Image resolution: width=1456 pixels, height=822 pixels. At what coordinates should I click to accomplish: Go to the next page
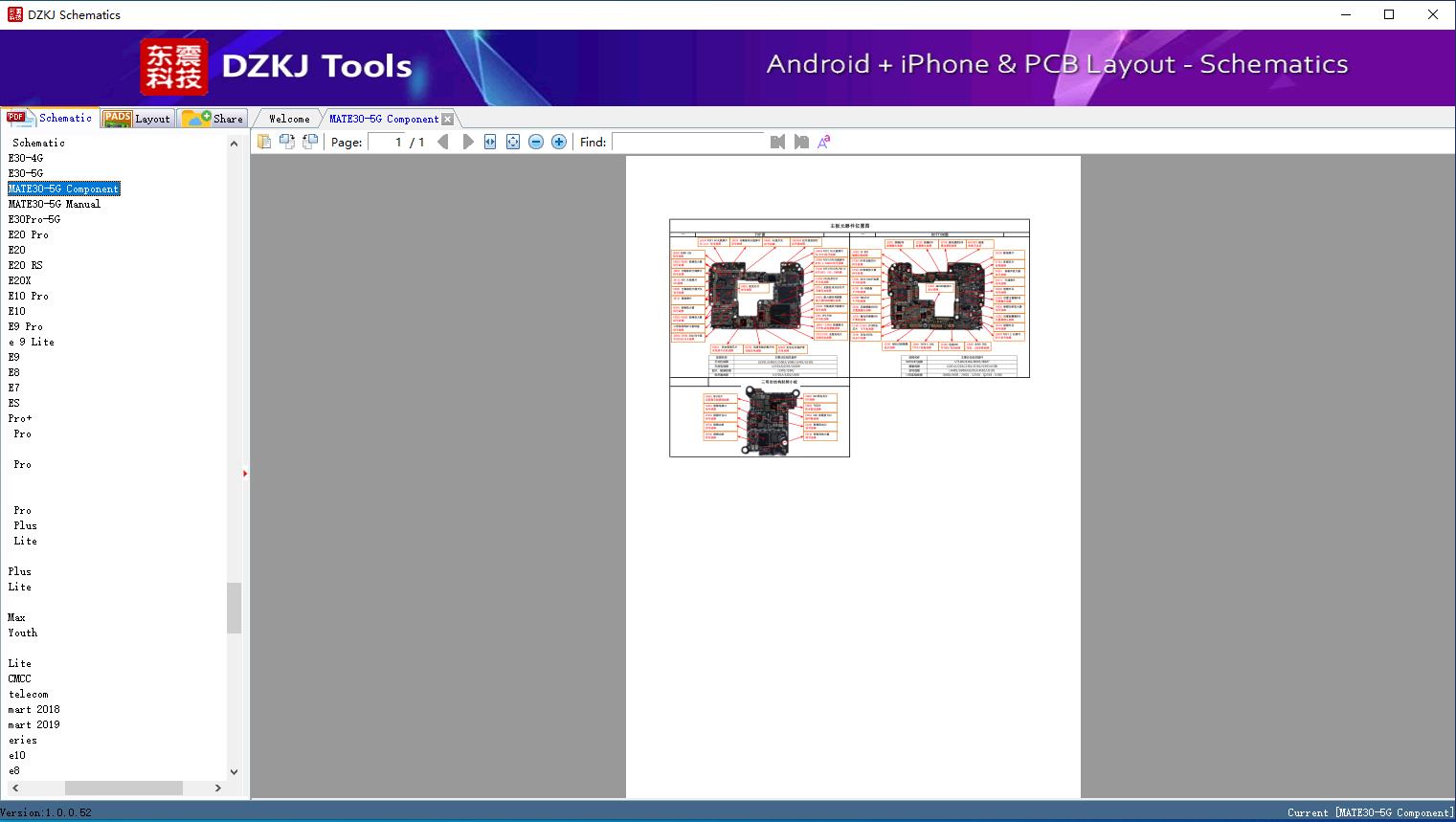pyautogui.click(x=468, y=142)
